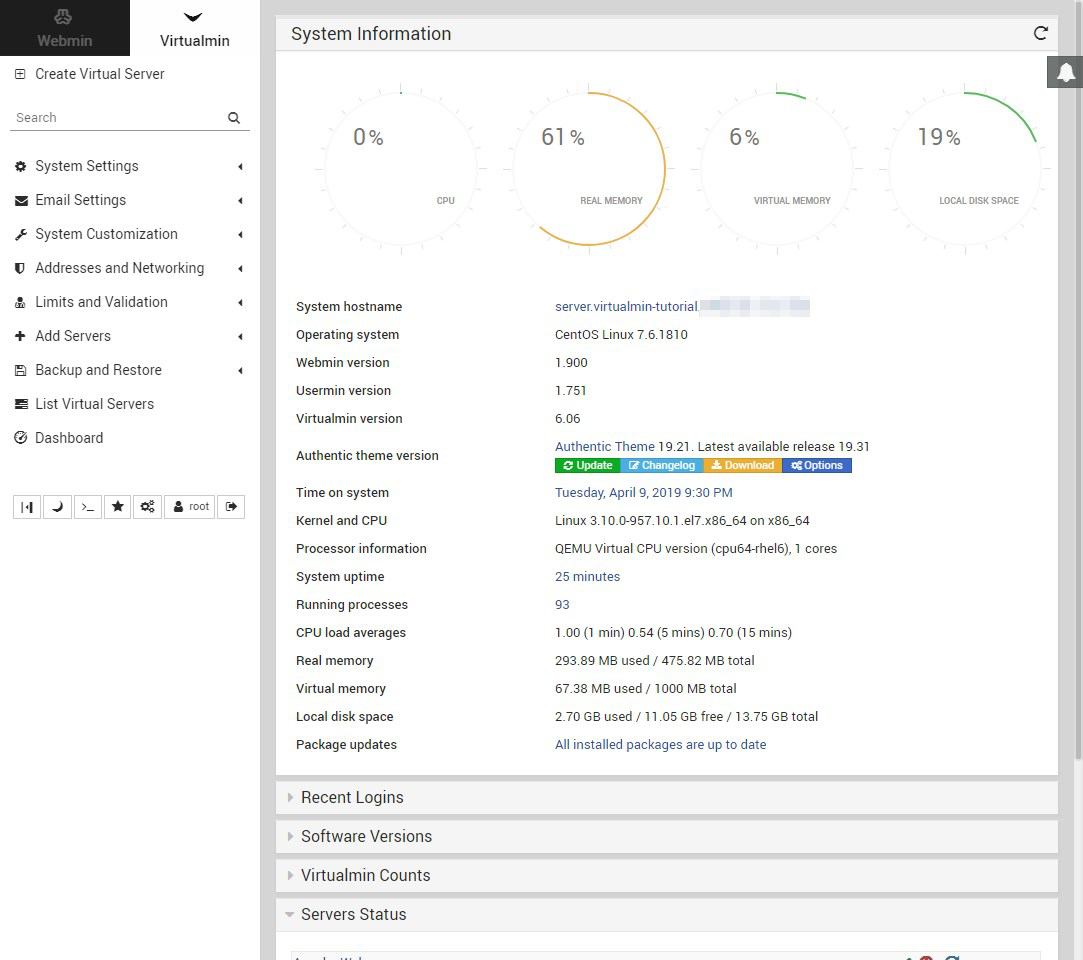
Task: Click the System Settings gear icon
Action: [x=21, y=166]
